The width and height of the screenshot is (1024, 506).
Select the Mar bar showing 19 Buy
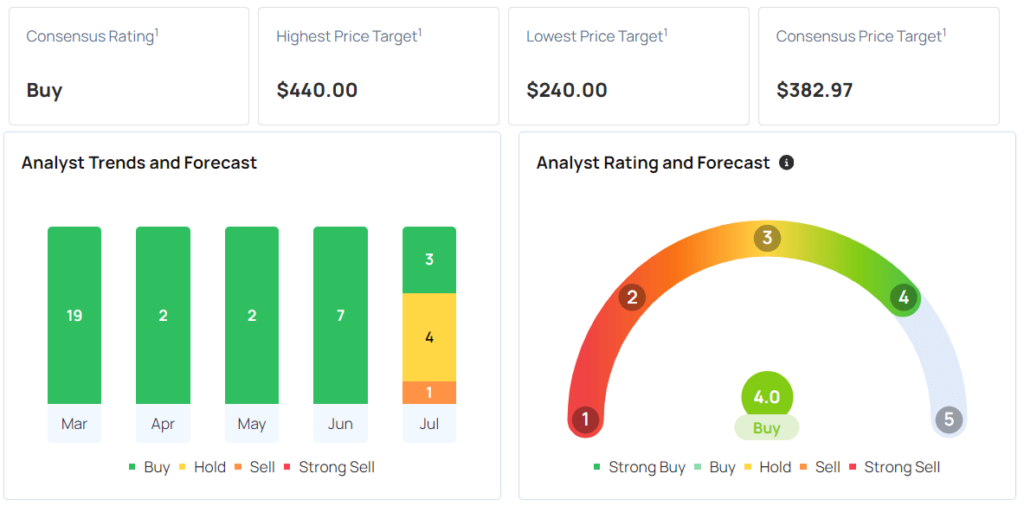point(74,315)
